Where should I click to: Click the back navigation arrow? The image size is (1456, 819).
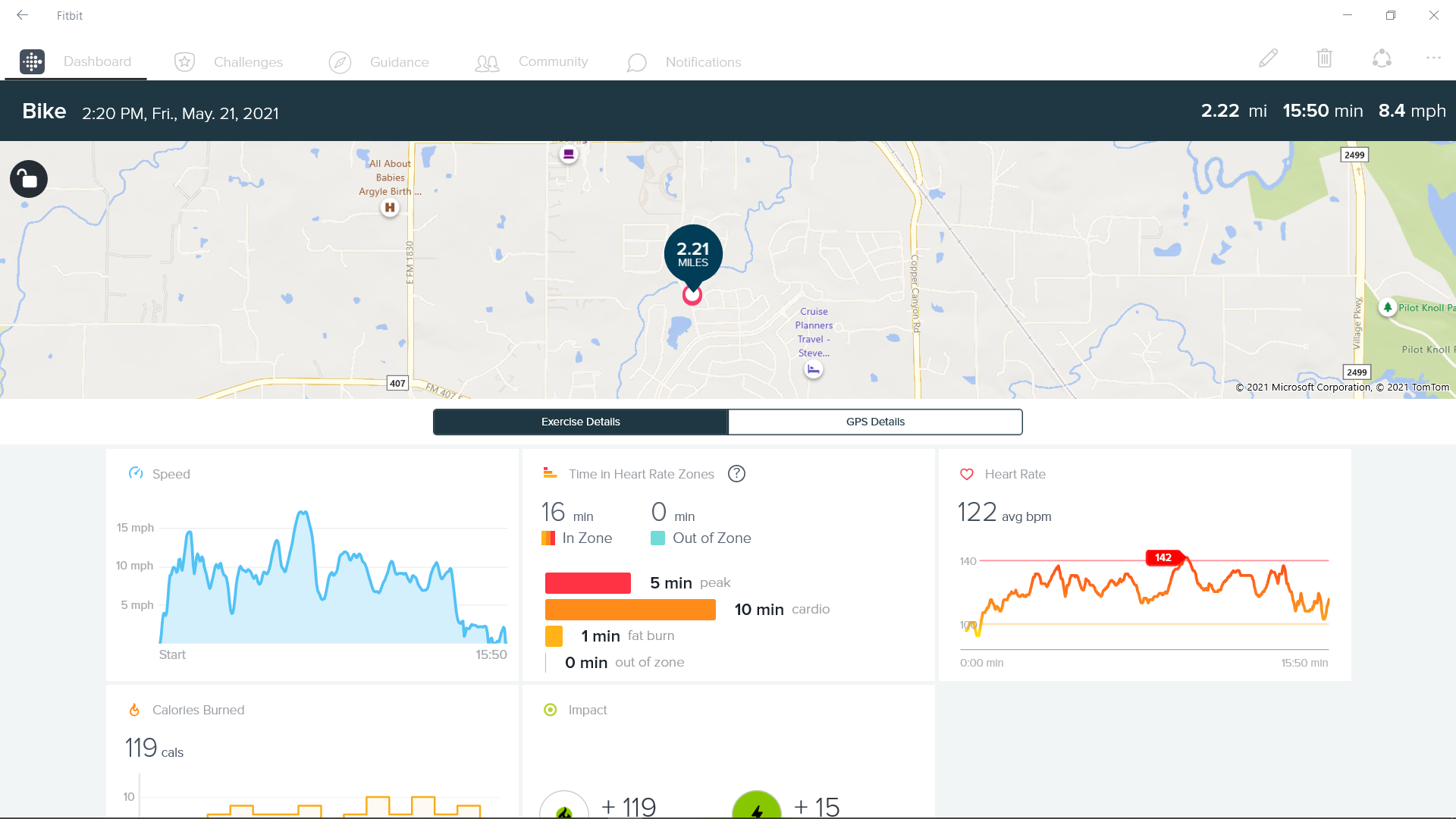(x=22, y=15)
